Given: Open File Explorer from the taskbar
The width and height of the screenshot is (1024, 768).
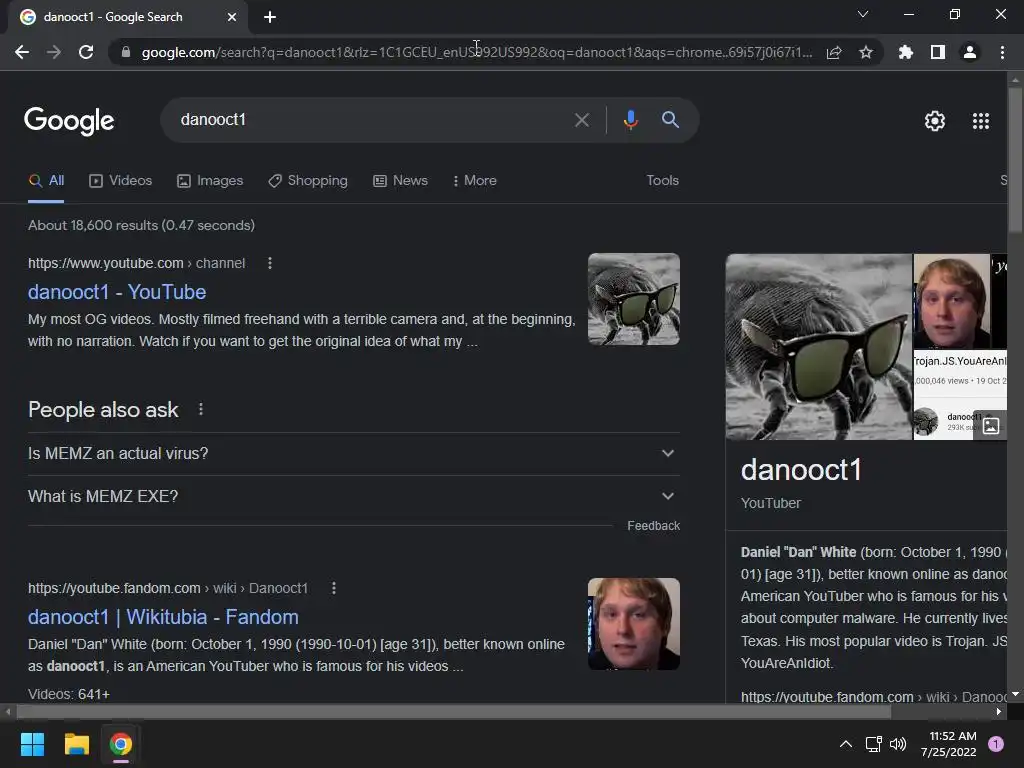Looking at the screenshot, I should [76, 744].
